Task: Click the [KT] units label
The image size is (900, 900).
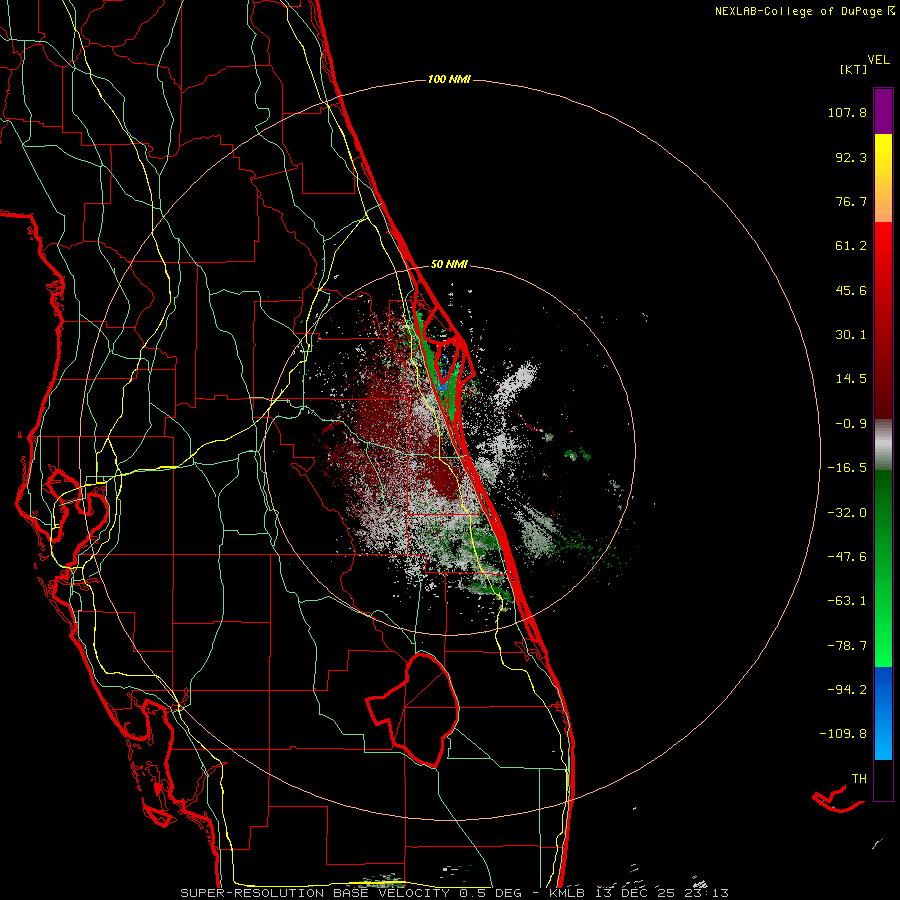Action: pyautogui.click(x=853, y=69)
